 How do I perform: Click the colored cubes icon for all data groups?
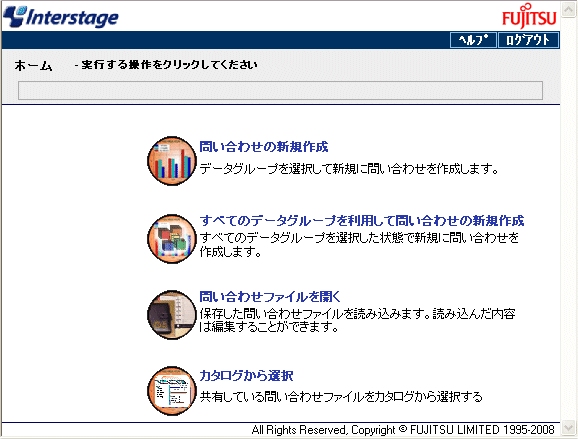[172, 239]
